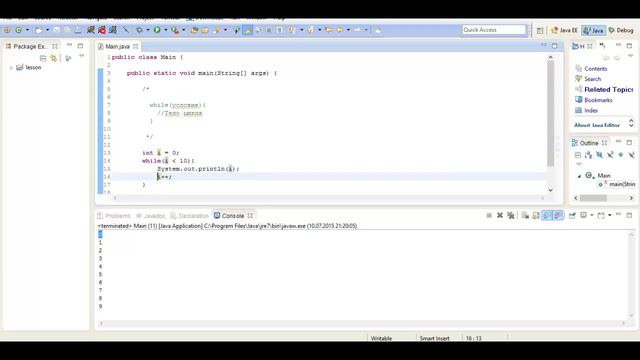
Task: Select the Java perspective button
Action: coord(593,30)
